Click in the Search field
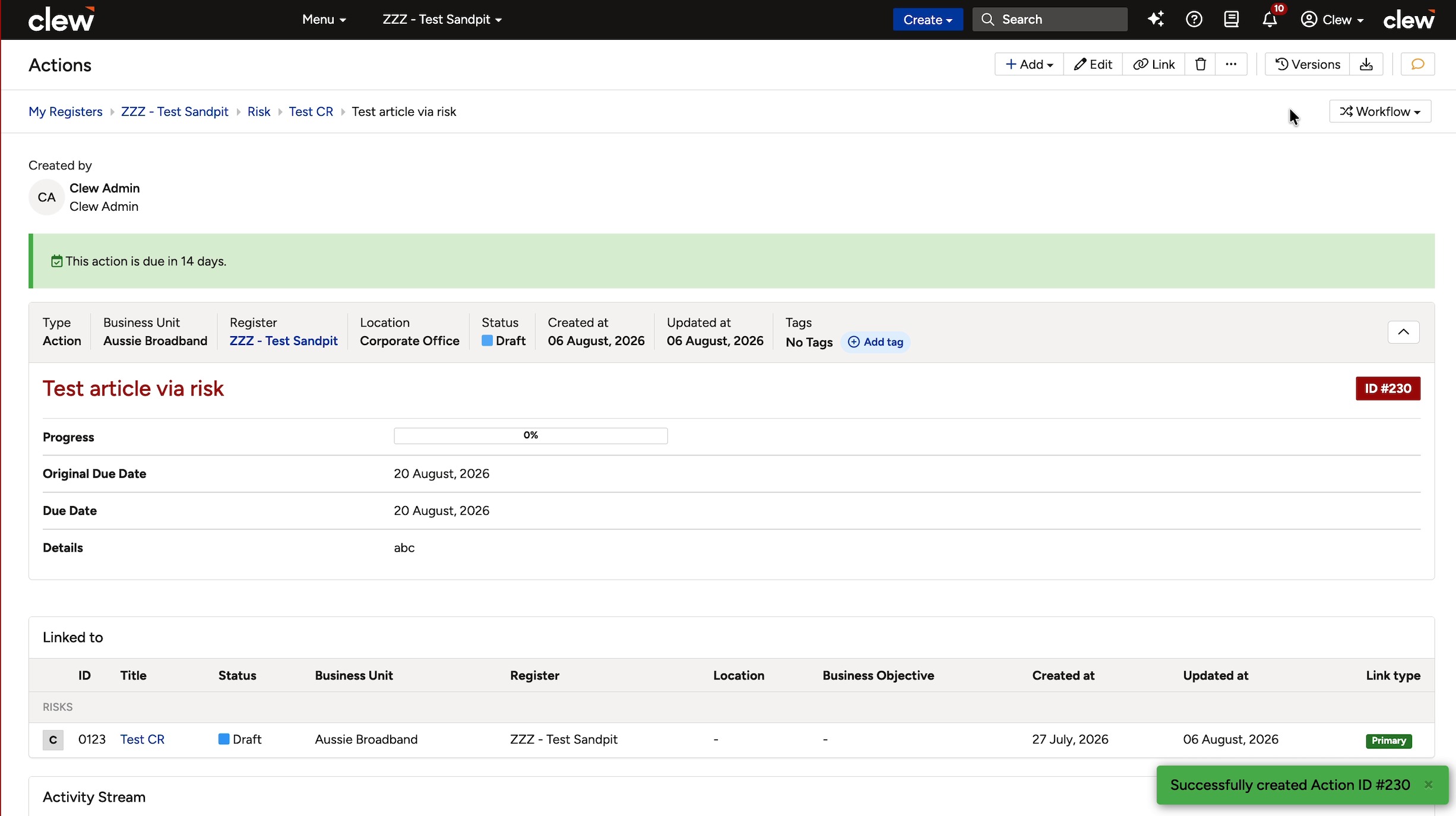This screenshot has width=1456, height=816. [x=1050, y=19]
